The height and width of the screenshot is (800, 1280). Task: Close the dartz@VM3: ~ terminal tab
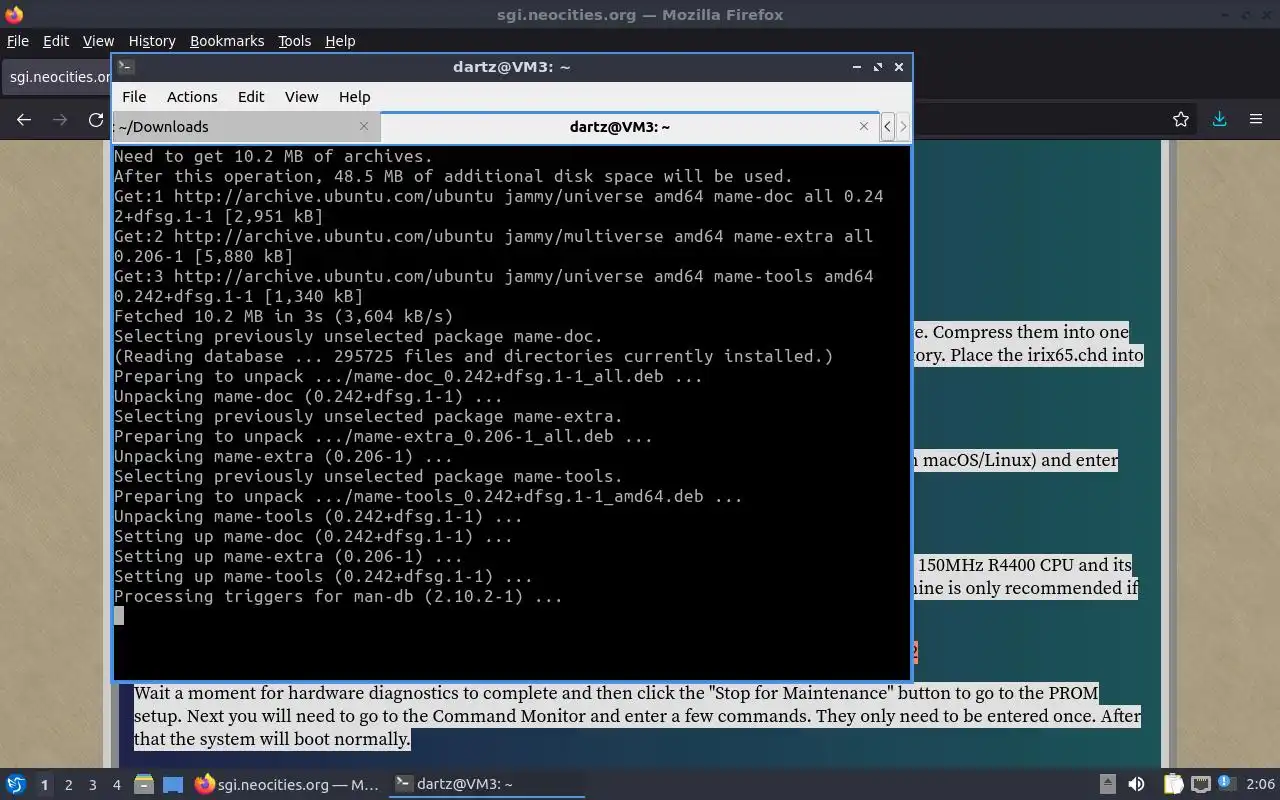tap(864, 126)
